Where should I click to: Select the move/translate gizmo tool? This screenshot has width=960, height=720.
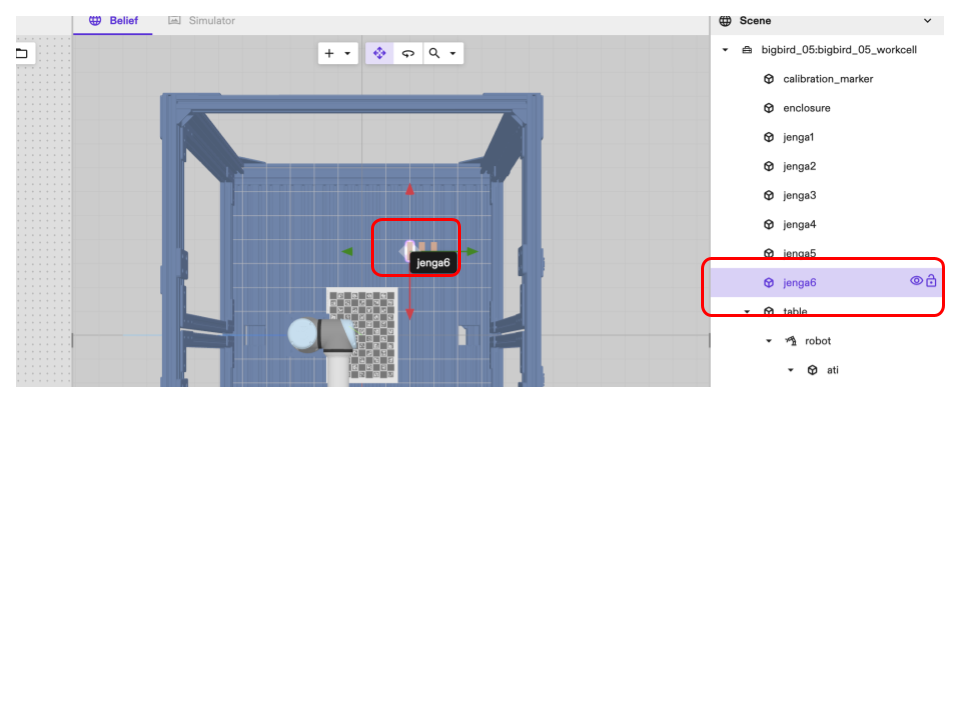(379, 53)
